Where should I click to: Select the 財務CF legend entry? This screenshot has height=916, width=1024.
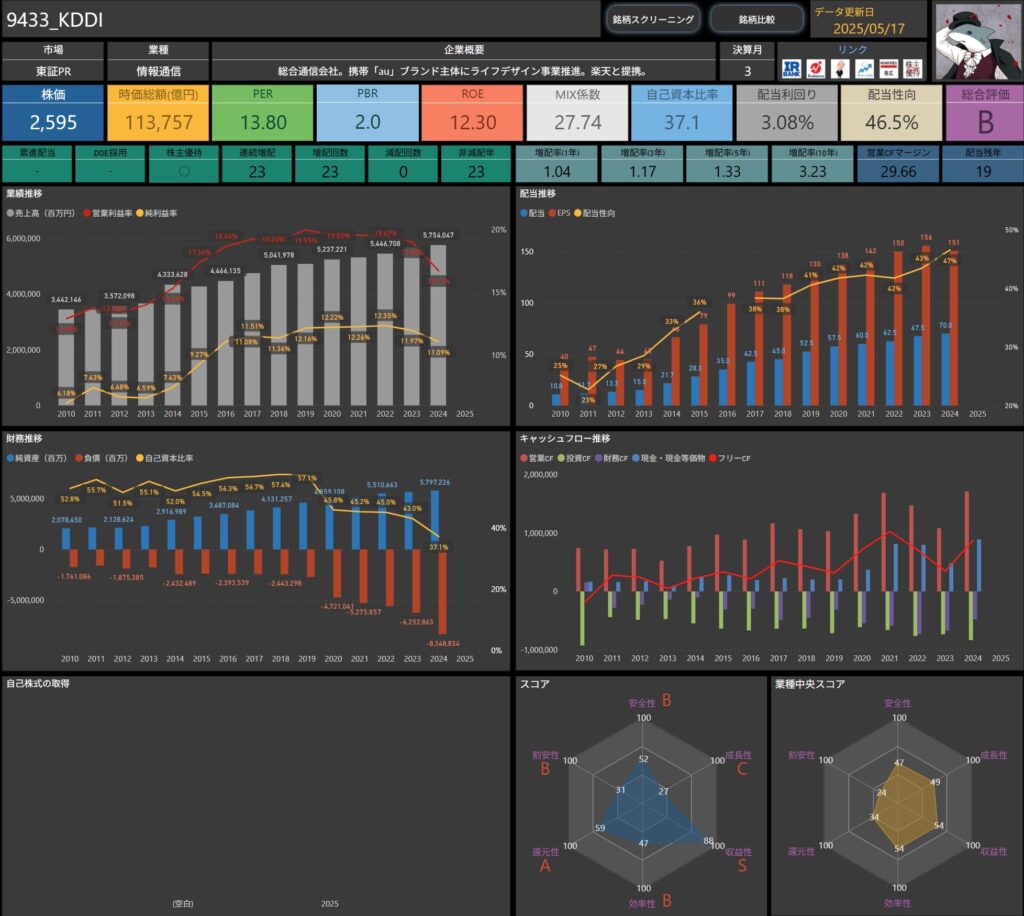click(x=611, y=458)
